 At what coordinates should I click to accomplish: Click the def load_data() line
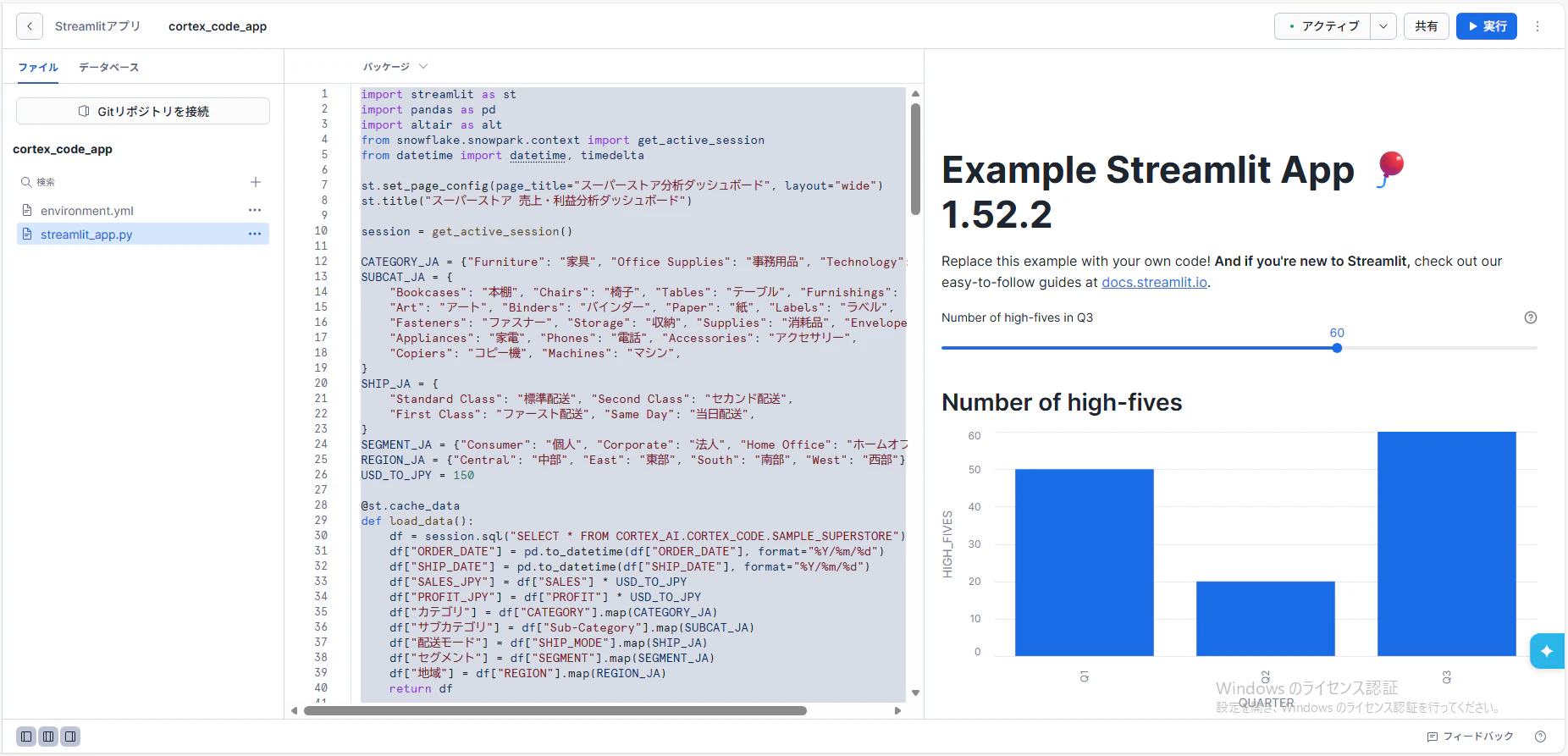[x=417, y=521]
